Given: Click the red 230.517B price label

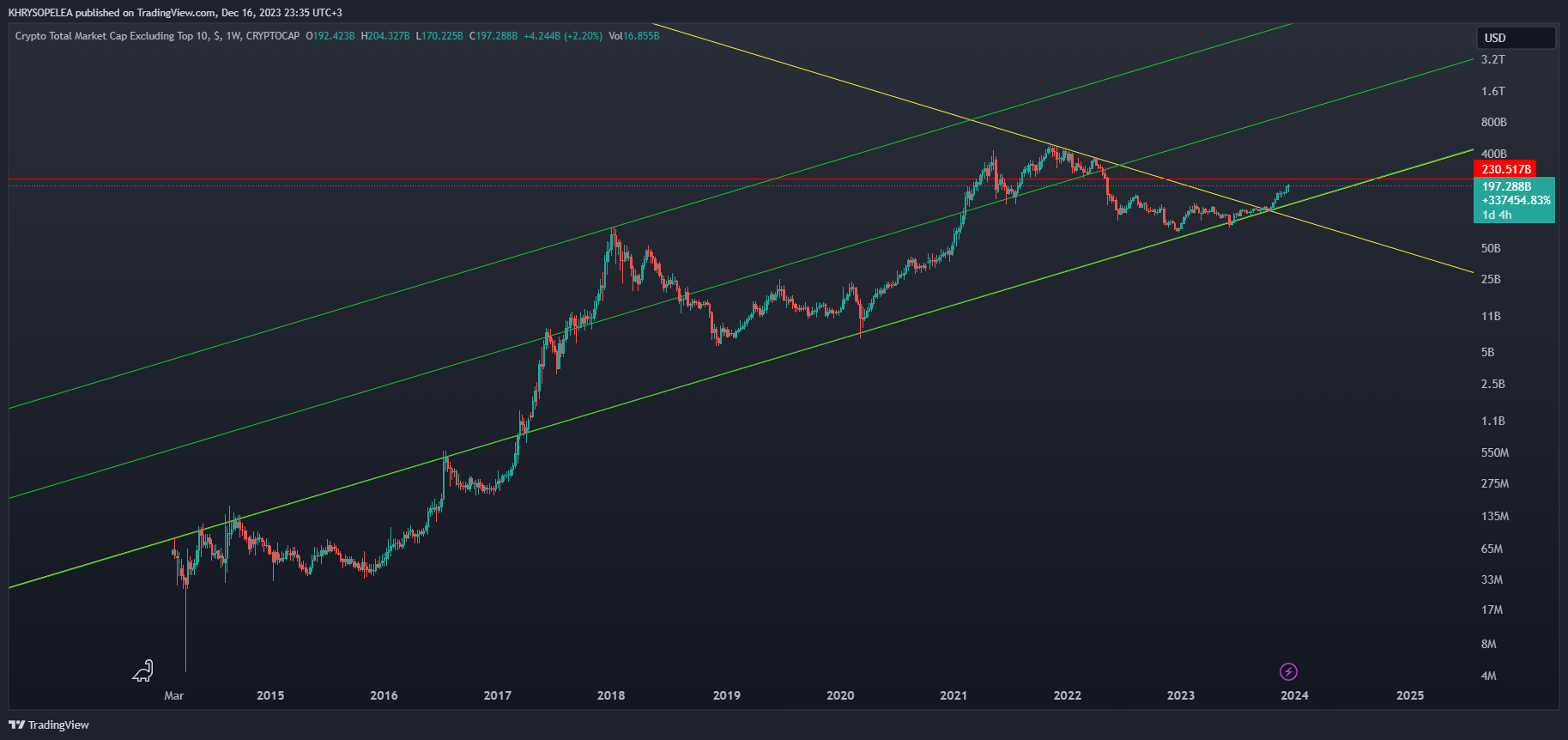Looking at the screenshot, I should (x=1506, y=169).
